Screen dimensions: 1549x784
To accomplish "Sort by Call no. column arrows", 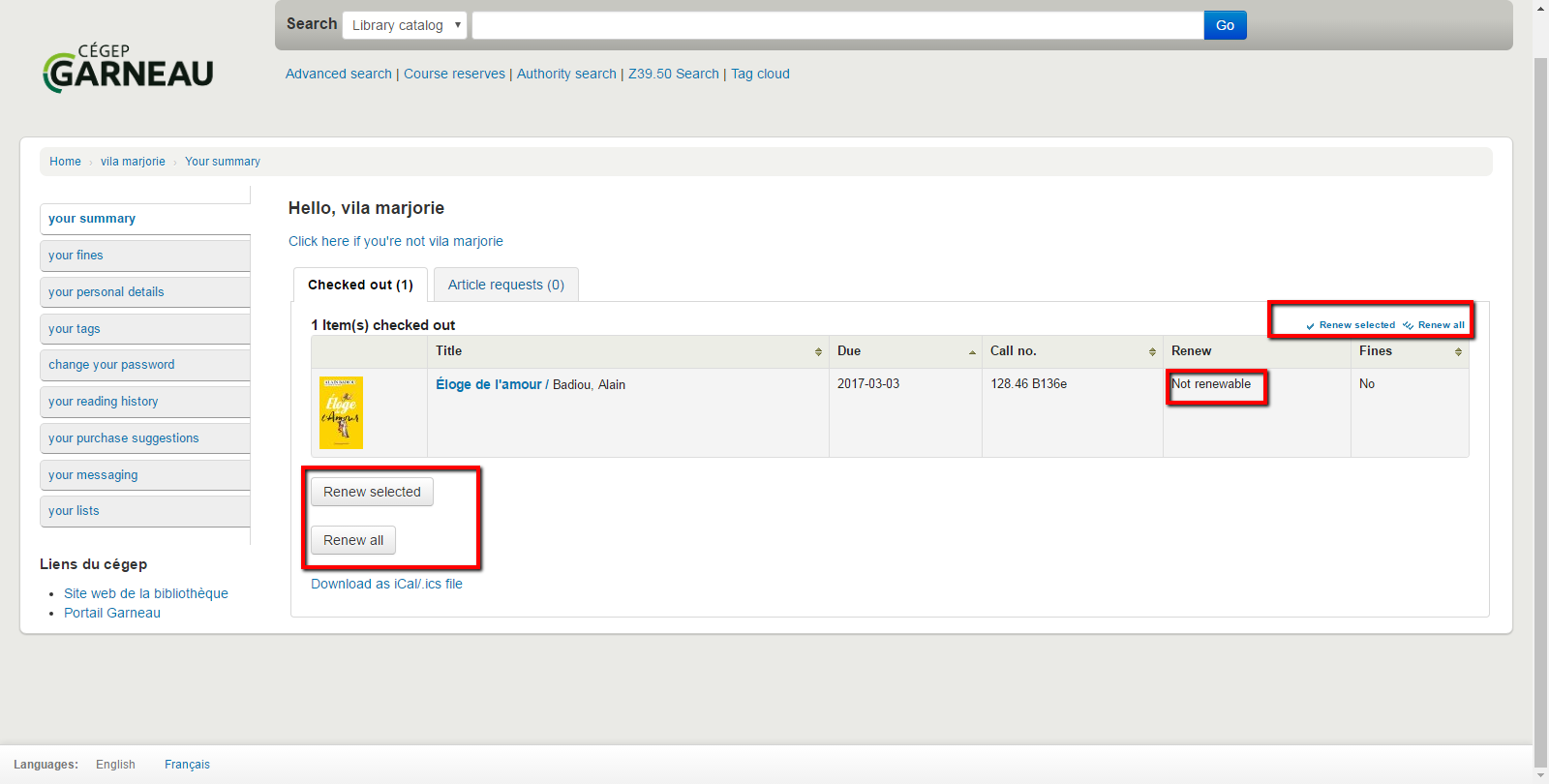I will point(1152,352).
